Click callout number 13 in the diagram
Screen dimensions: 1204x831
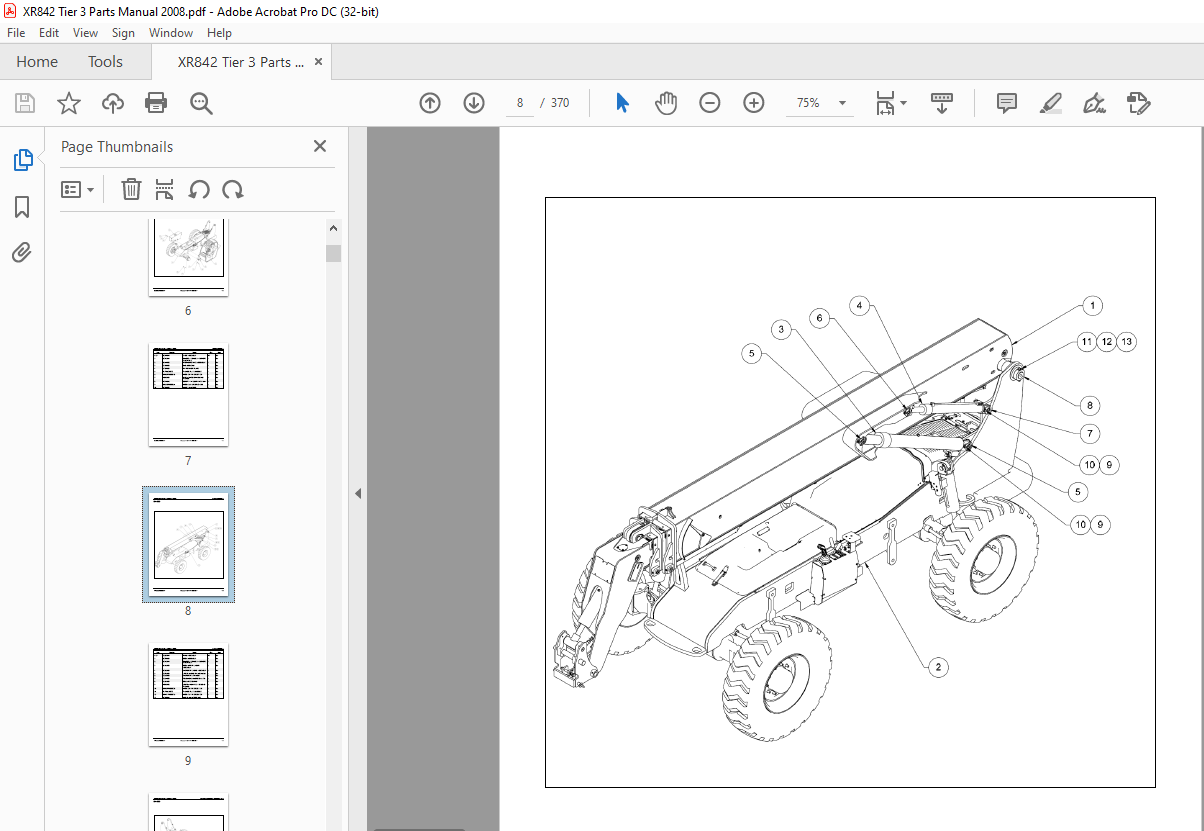pos(1127,342)
